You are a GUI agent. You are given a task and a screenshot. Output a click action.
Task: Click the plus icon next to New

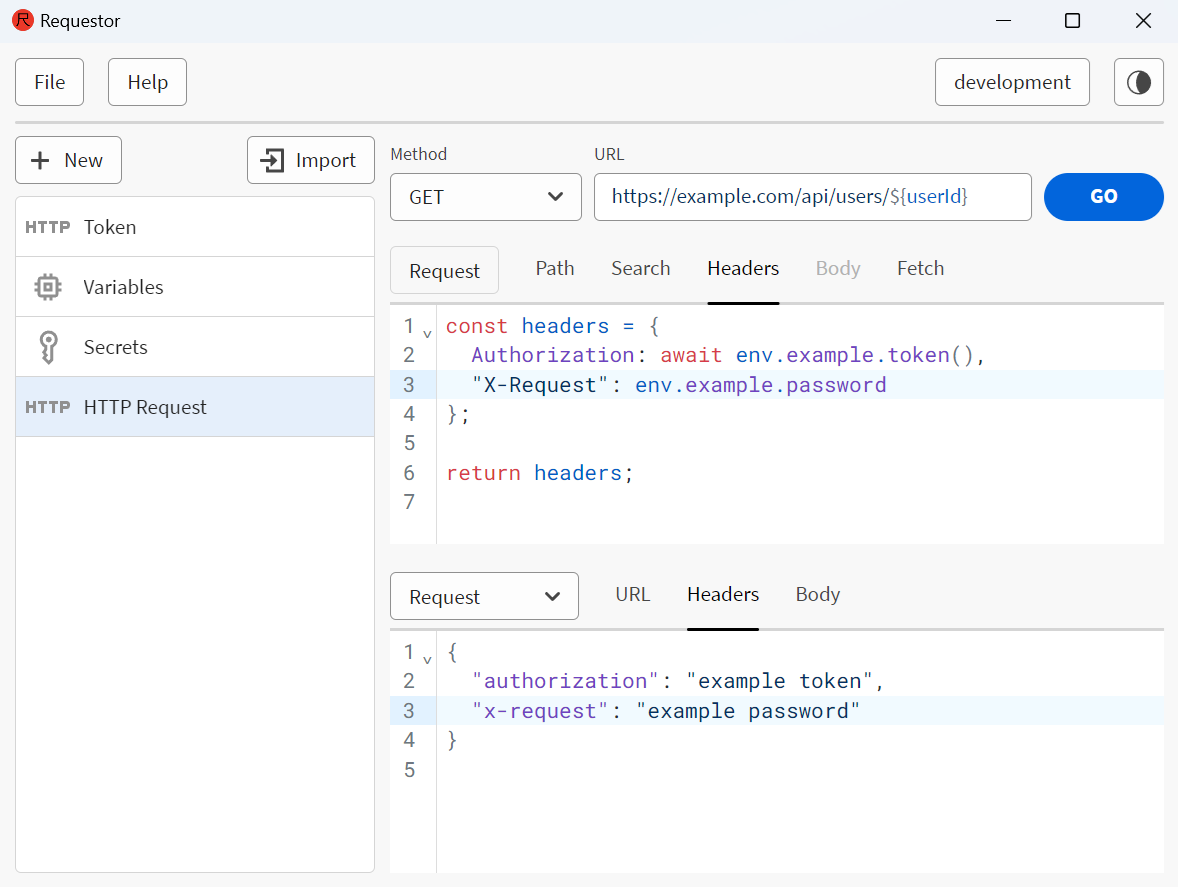click(39, 160)
